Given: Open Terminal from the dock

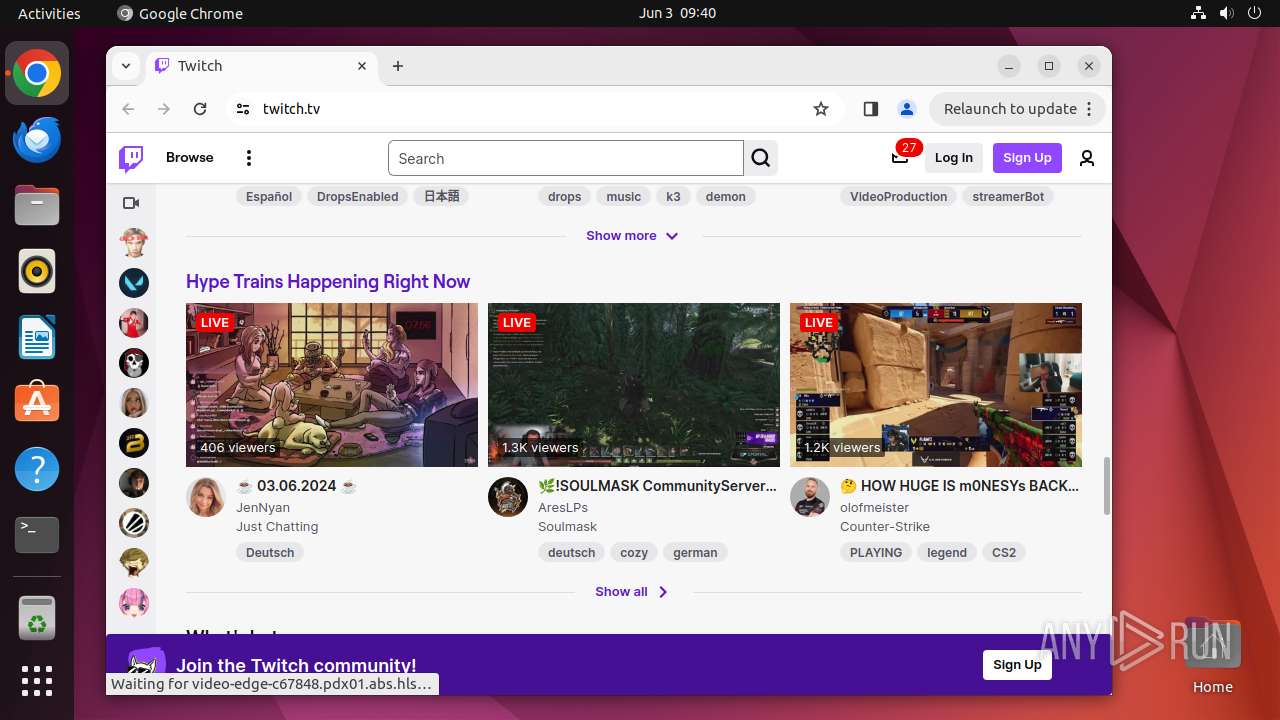Looking at the screenshot, I should (x=37, y=535).
